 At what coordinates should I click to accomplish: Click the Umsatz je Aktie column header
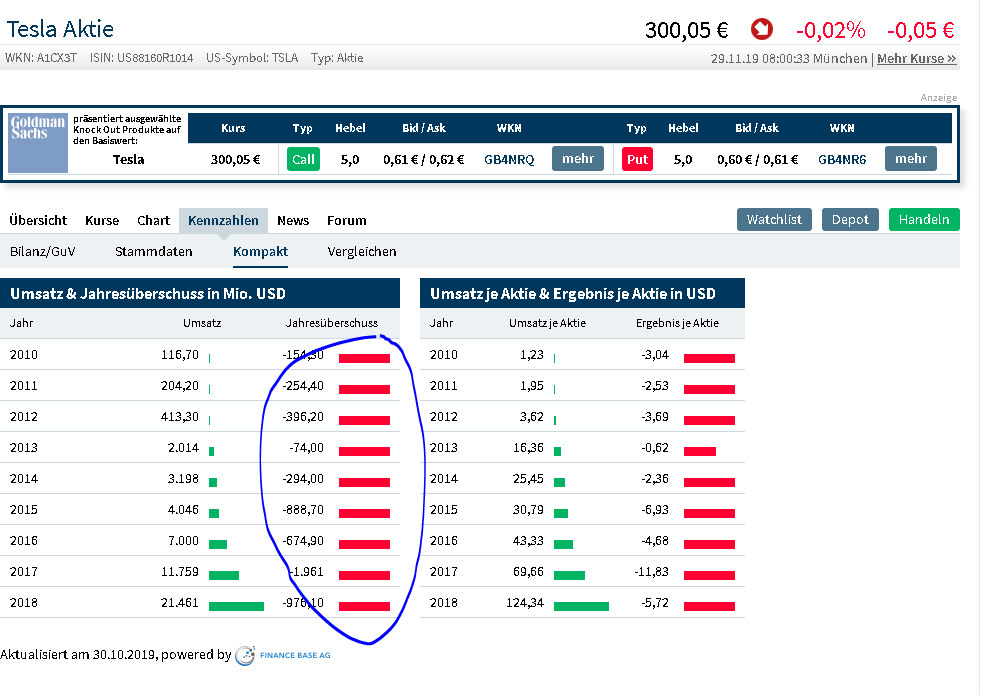coord(547,323)
